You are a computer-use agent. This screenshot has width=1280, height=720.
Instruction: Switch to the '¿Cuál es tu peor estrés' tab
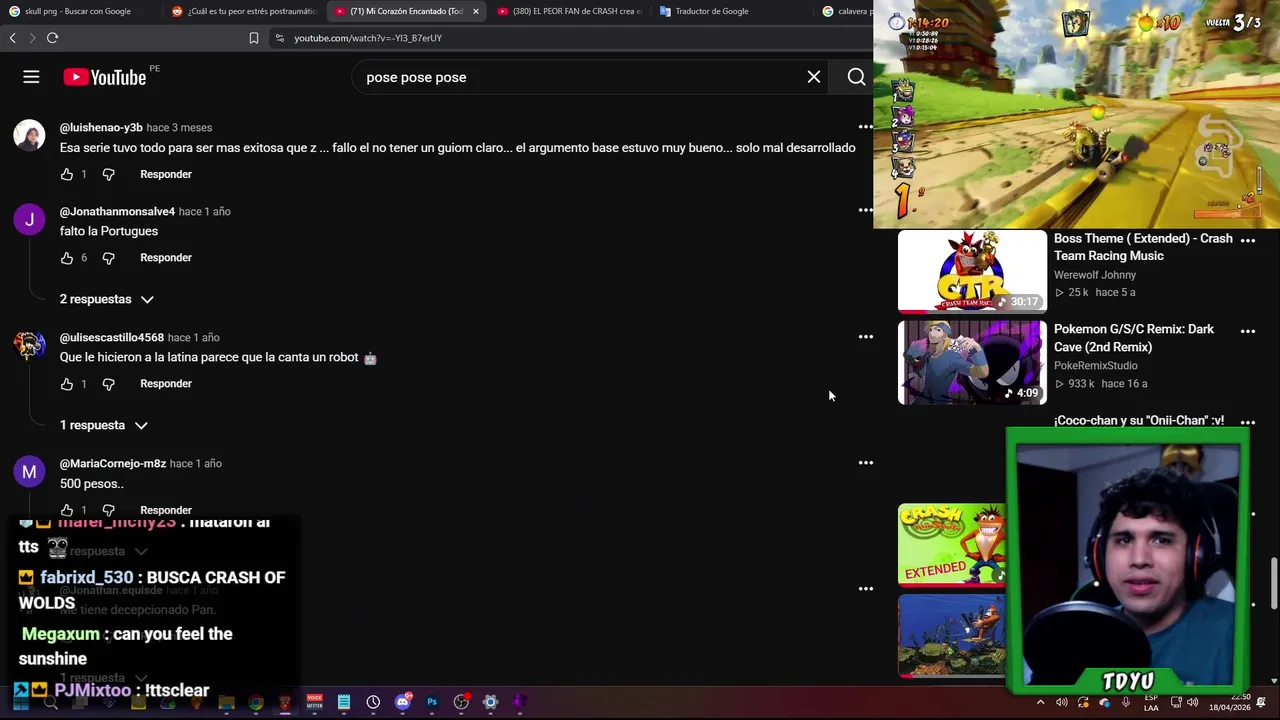click(x=244, y=11)
